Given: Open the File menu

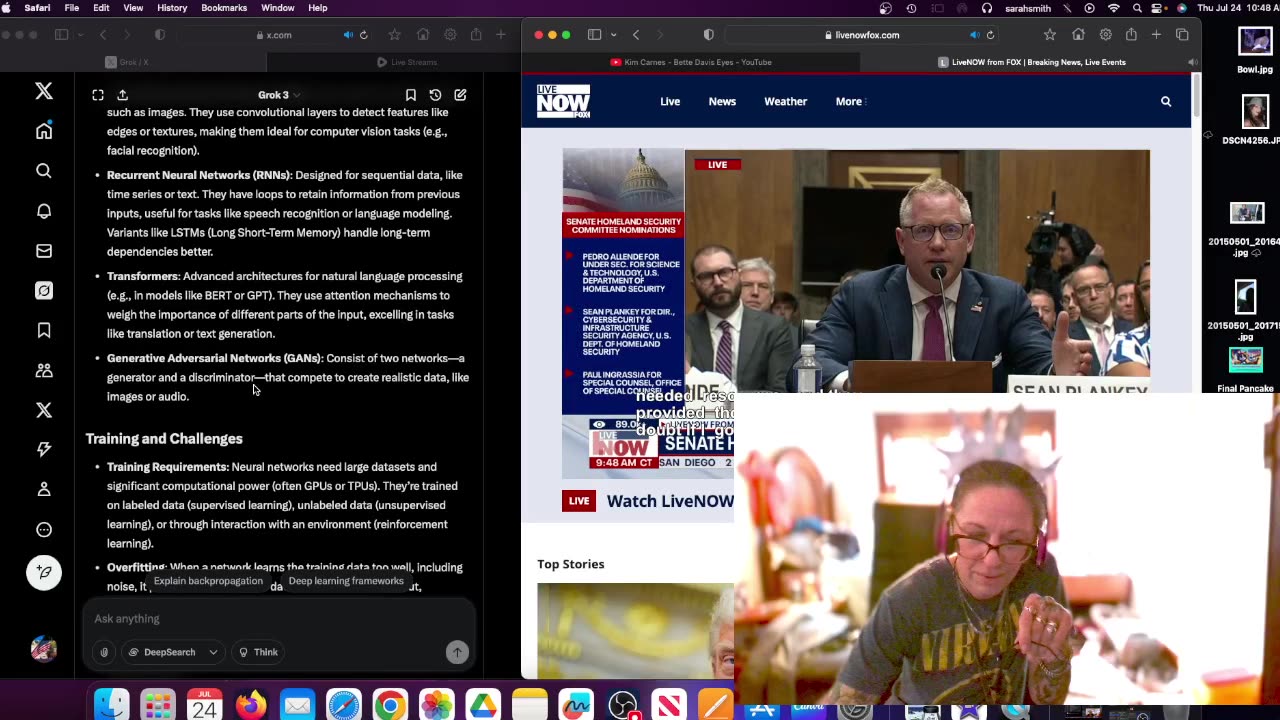Looking at the screenshot, I should pyautogui.click(x=72, y=8).
